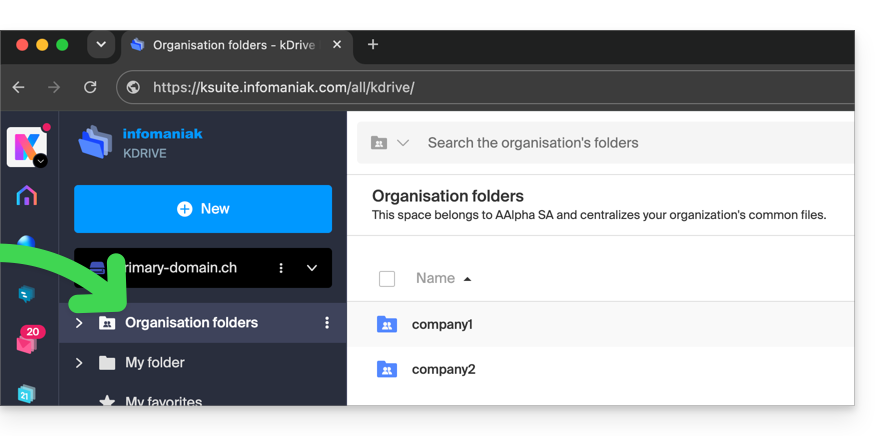885x436 pixels.
Task: Open the company2 folder name
Action: click(444, 369)
